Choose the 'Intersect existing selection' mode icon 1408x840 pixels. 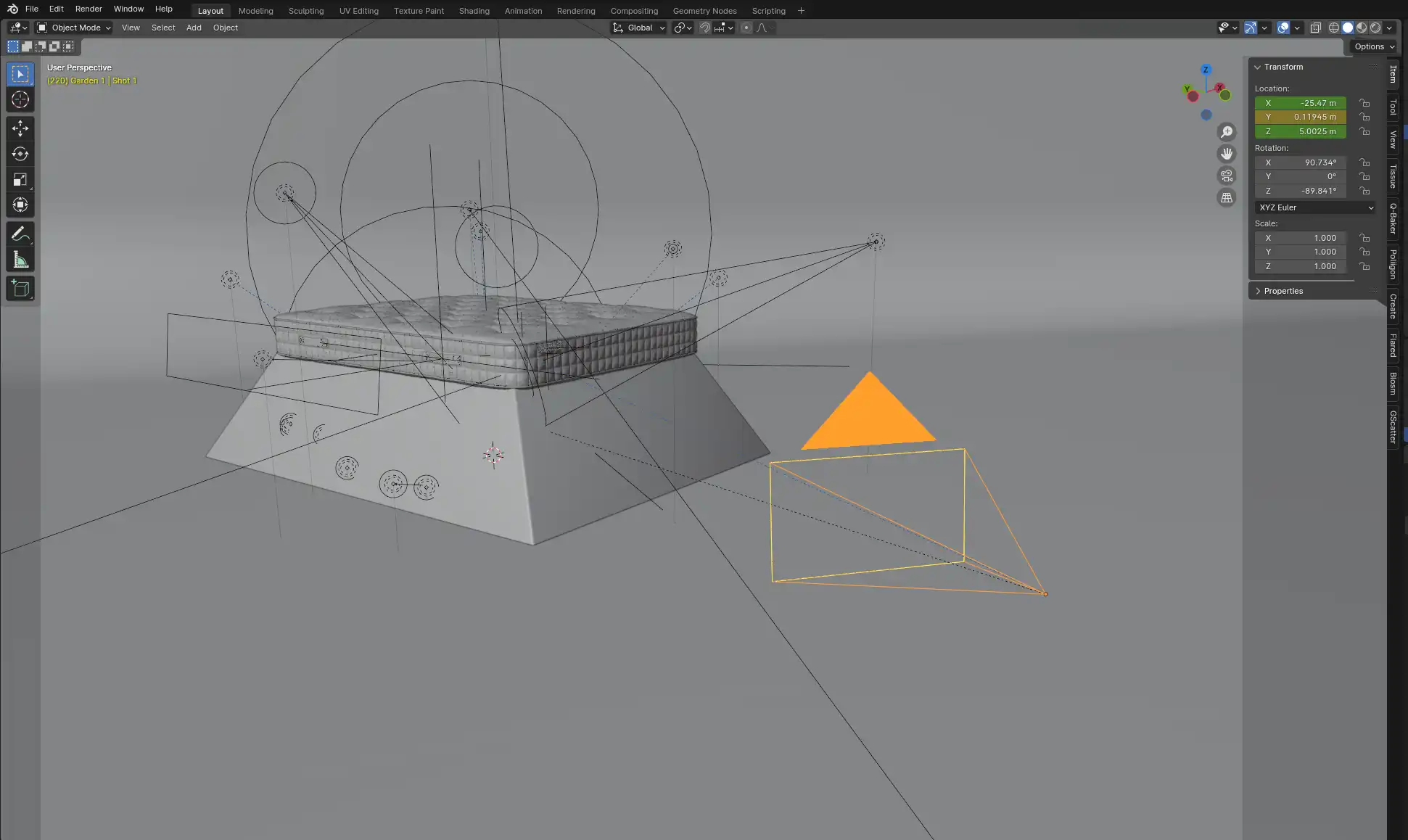(x=68, y=46)
